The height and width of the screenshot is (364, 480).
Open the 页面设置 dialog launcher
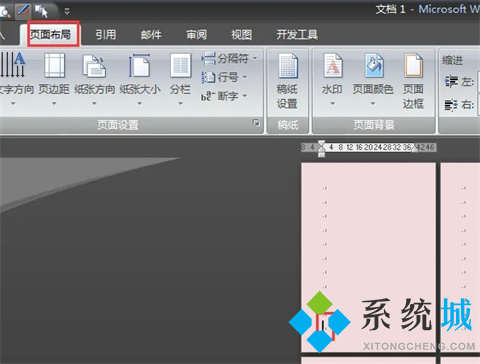(x=256, y=123)
